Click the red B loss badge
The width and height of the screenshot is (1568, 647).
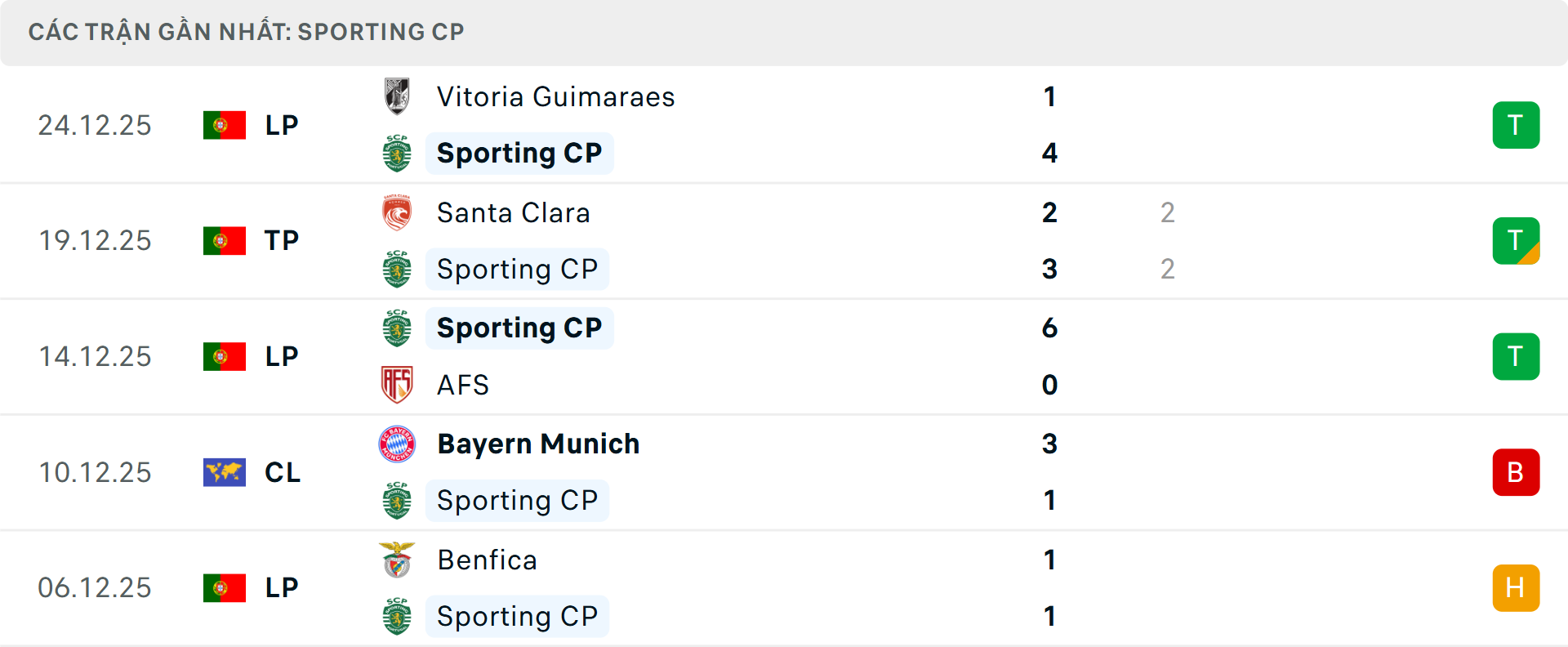[1516, 472]
